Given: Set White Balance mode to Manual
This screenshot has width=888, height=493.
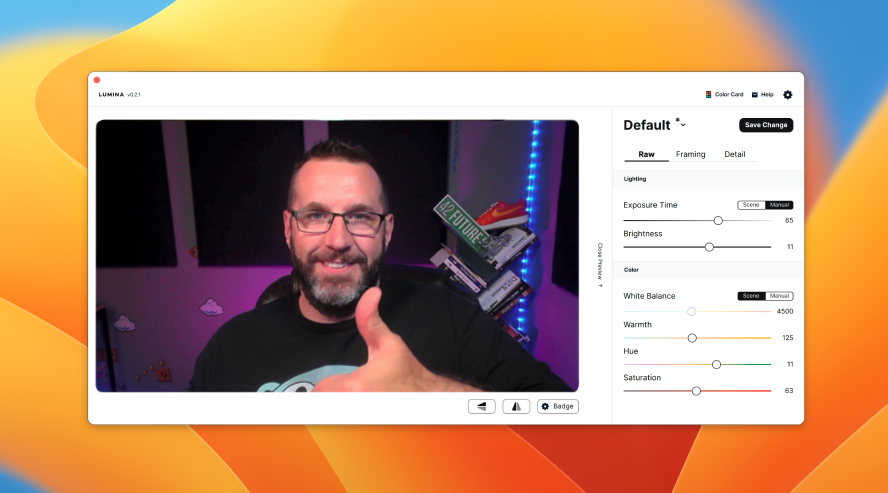Looking at the screenshot, I should [779, 296].
